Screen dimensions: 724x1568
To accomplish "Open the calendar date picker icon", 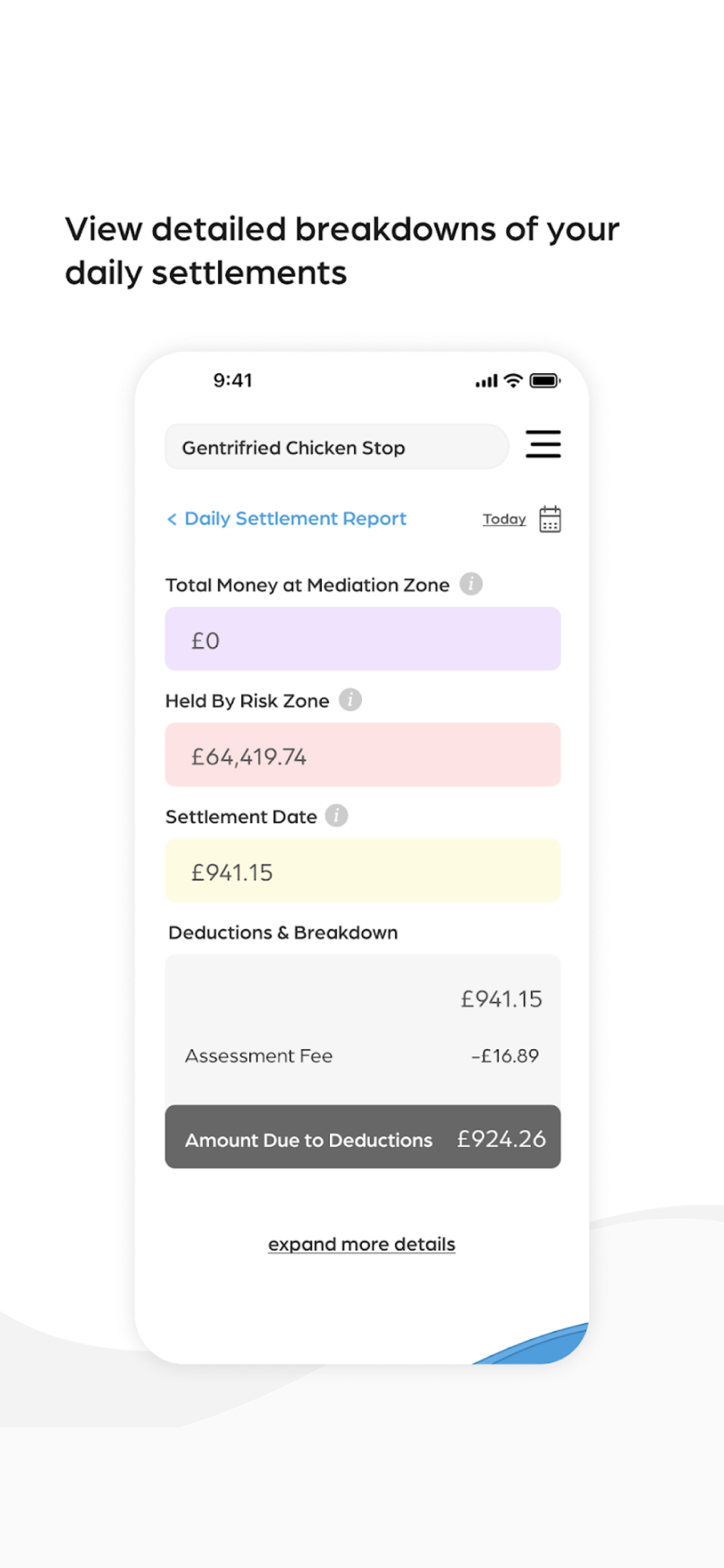I will [x=550, y=519].
